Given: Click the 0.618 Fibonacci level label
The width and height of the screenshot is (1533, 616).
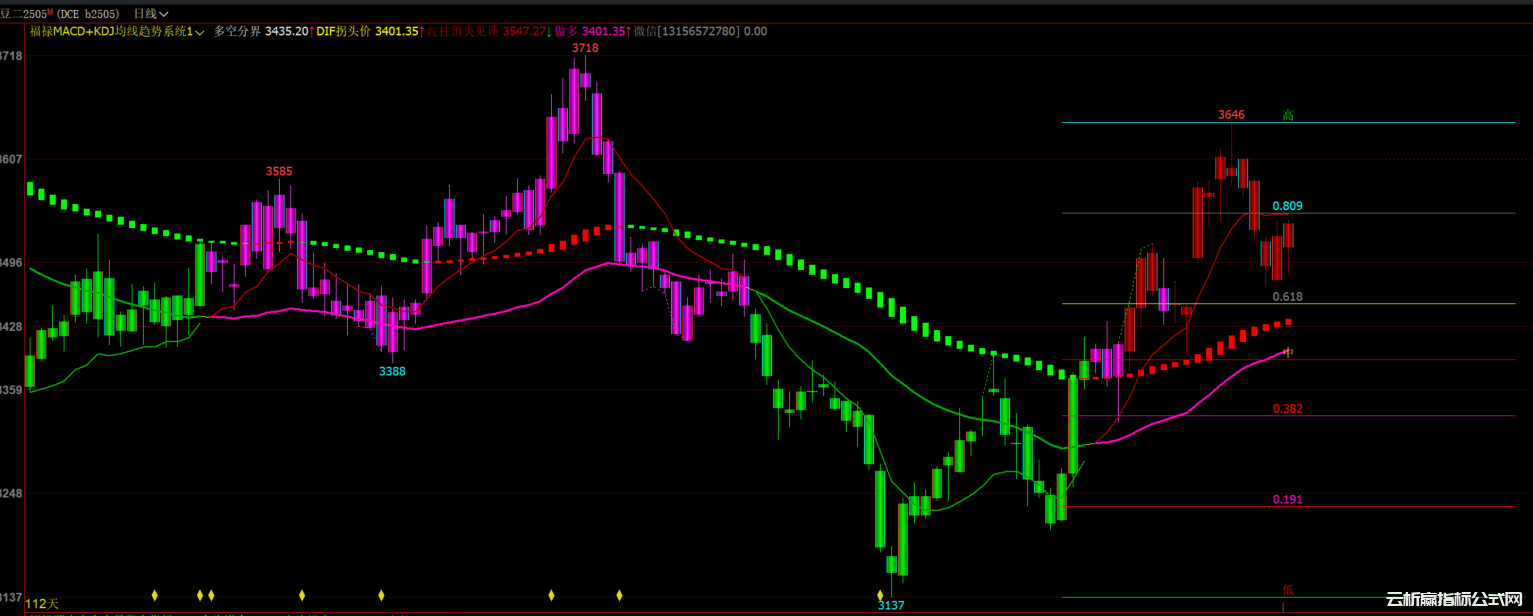Looking at the screenshot, I should tap(1287, 297).
